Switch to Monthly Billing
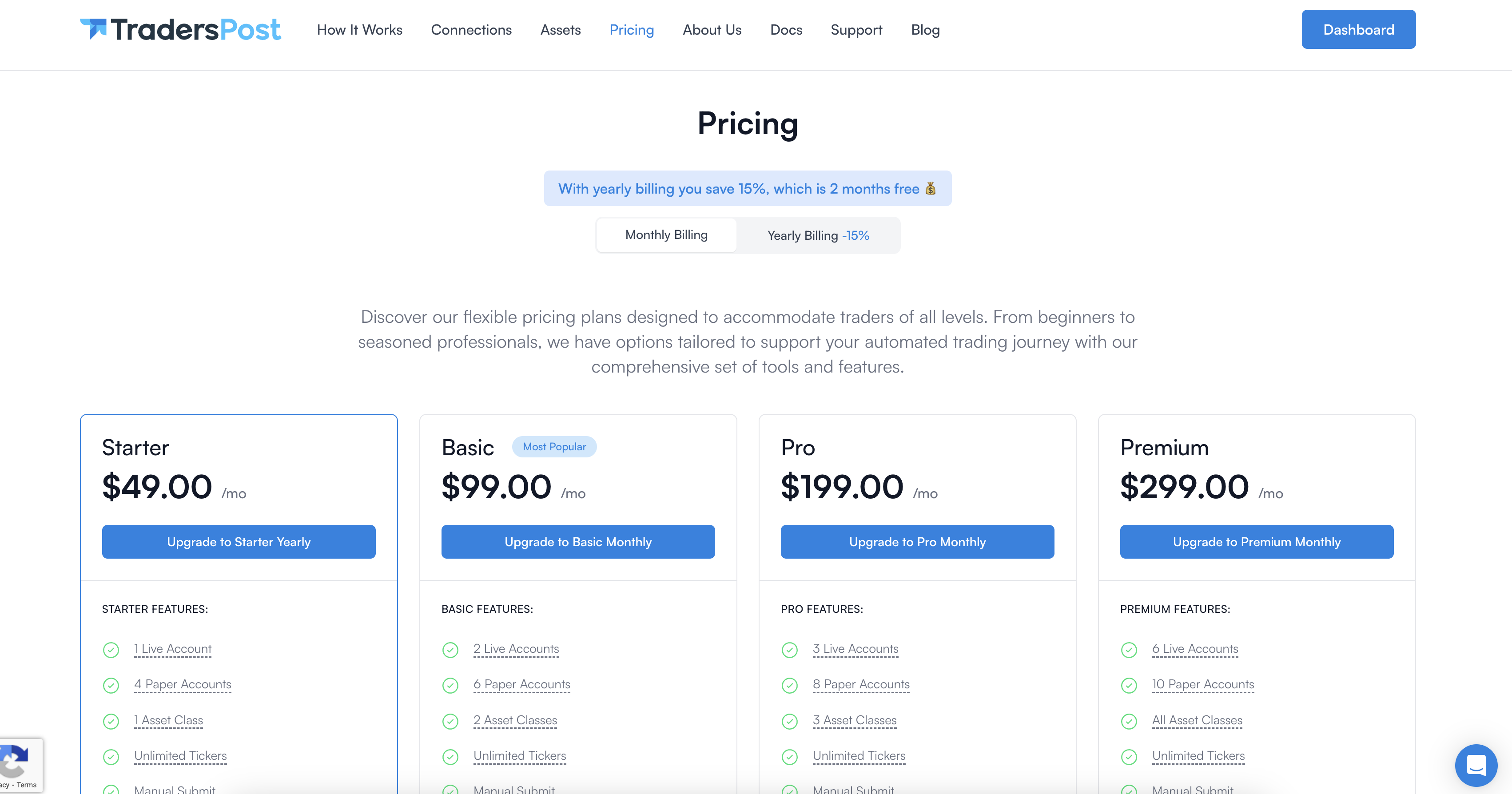1512x794 pixels. (x=666, y=235)
